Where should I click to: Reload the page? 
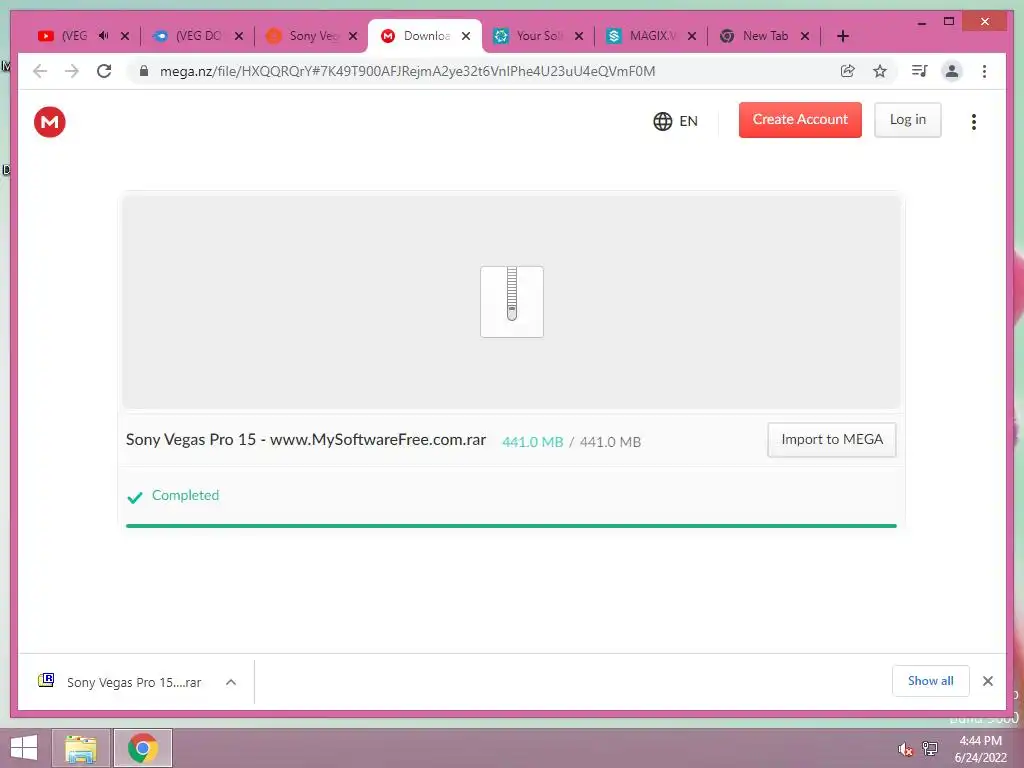[x=104, y=71]
